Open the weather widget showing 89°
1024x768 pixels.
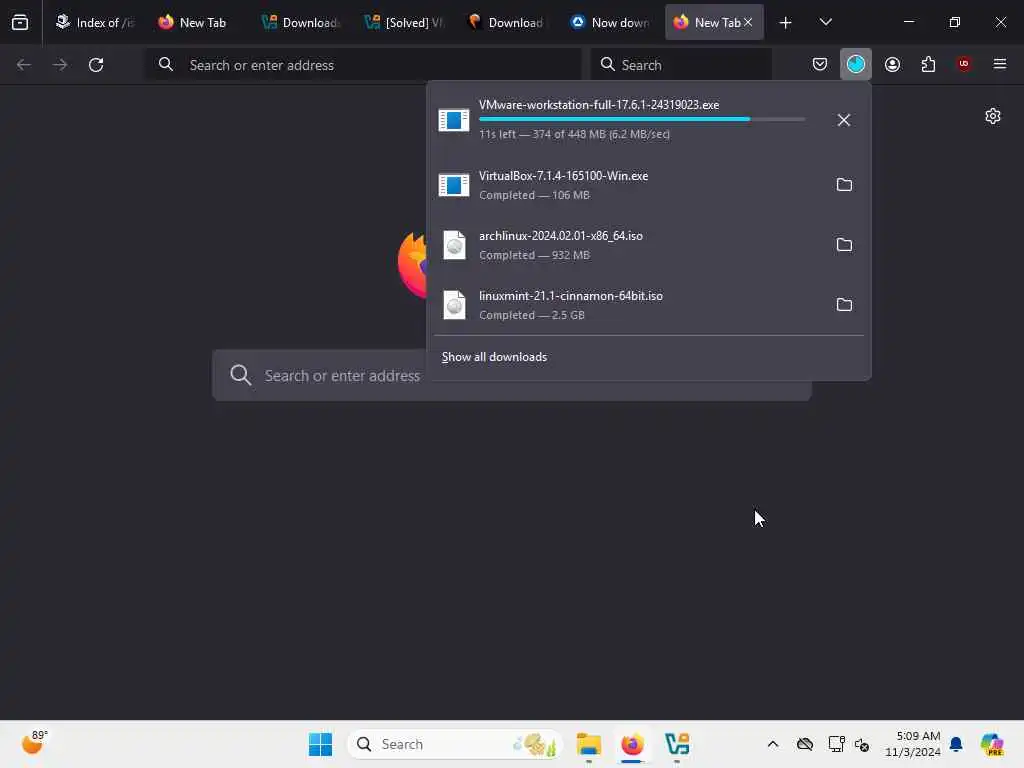point(34,743)
